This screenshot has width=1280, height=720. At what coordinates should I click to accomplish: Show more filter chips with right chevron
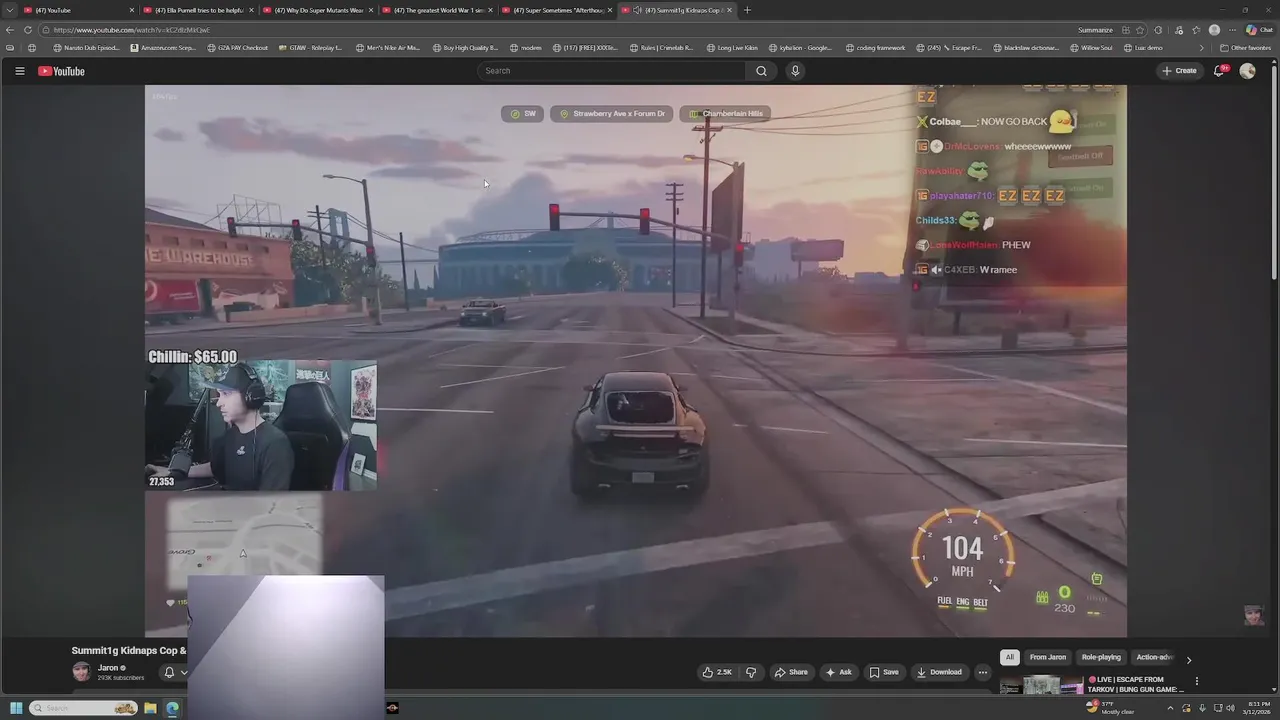[1188, 659]
